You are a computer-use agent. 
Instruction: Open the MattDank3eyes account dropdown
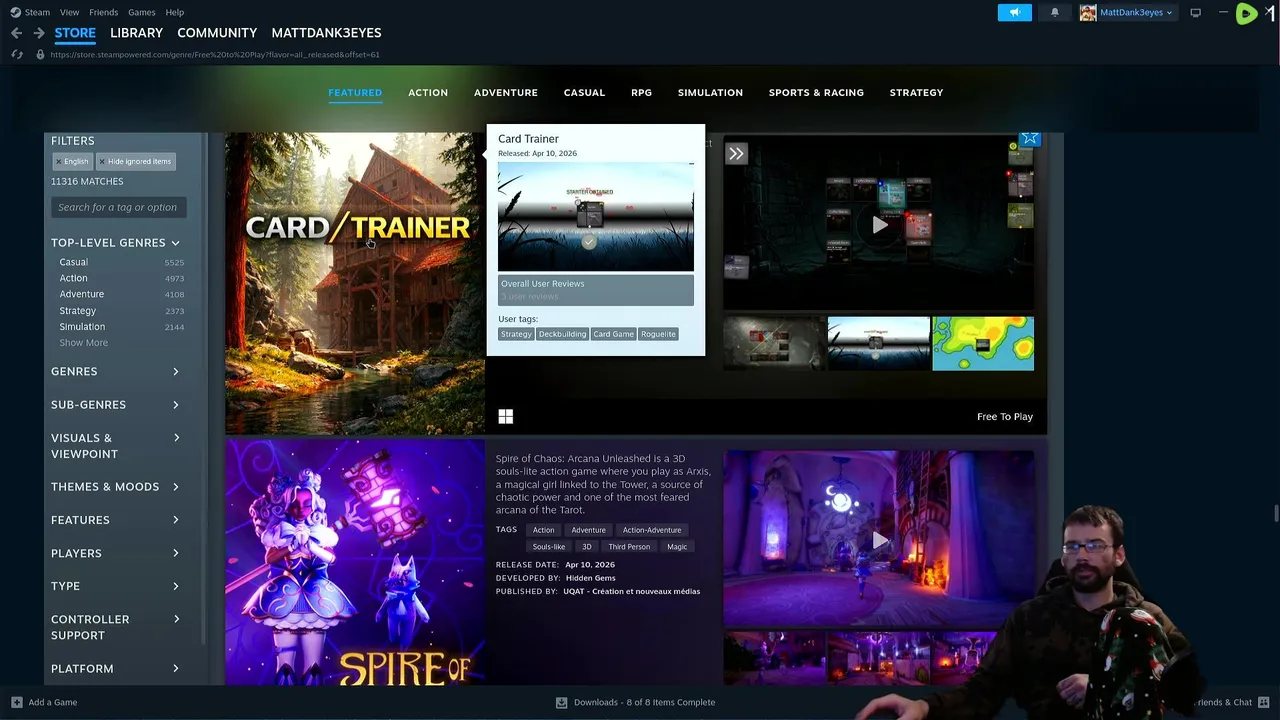(x=1136, y=12)
